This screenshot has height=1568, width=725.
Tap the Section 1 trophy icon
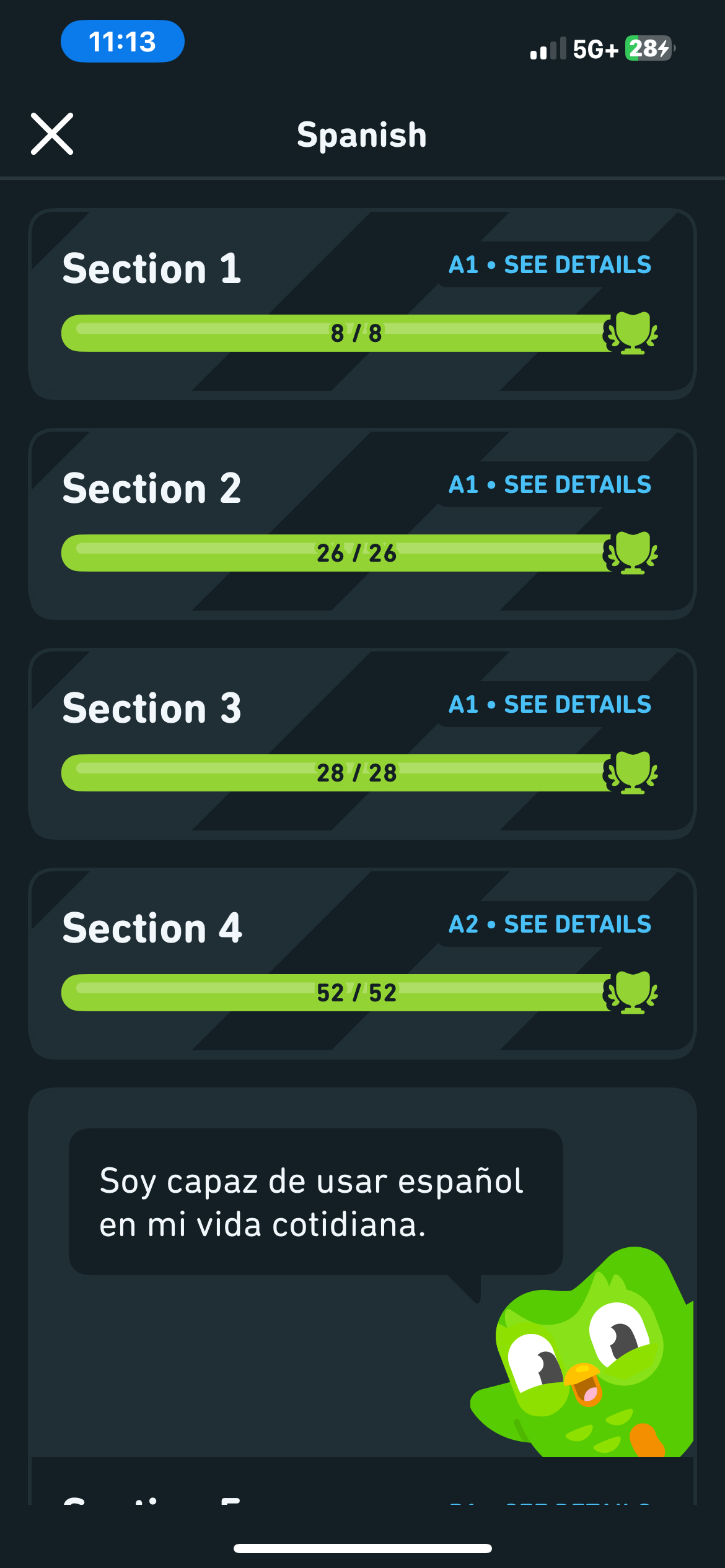click(x=631, y=333)
